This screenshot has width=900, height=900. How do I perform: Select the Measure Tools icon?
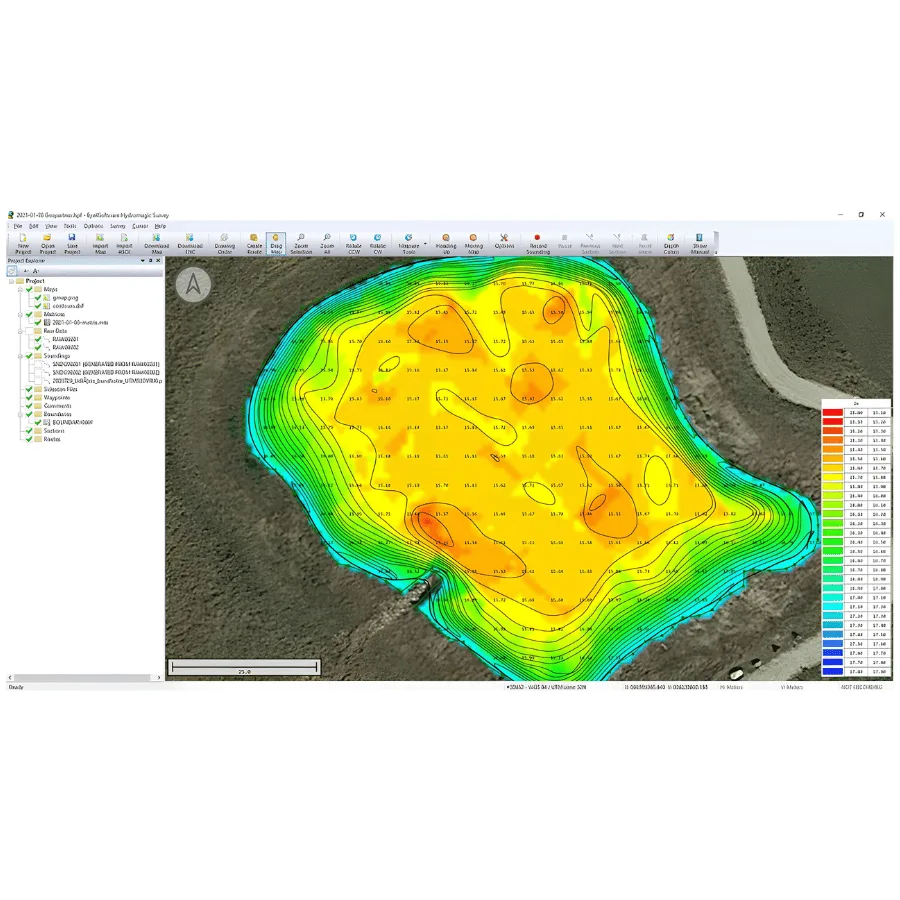pyautogui.click(x=409, y=244)
